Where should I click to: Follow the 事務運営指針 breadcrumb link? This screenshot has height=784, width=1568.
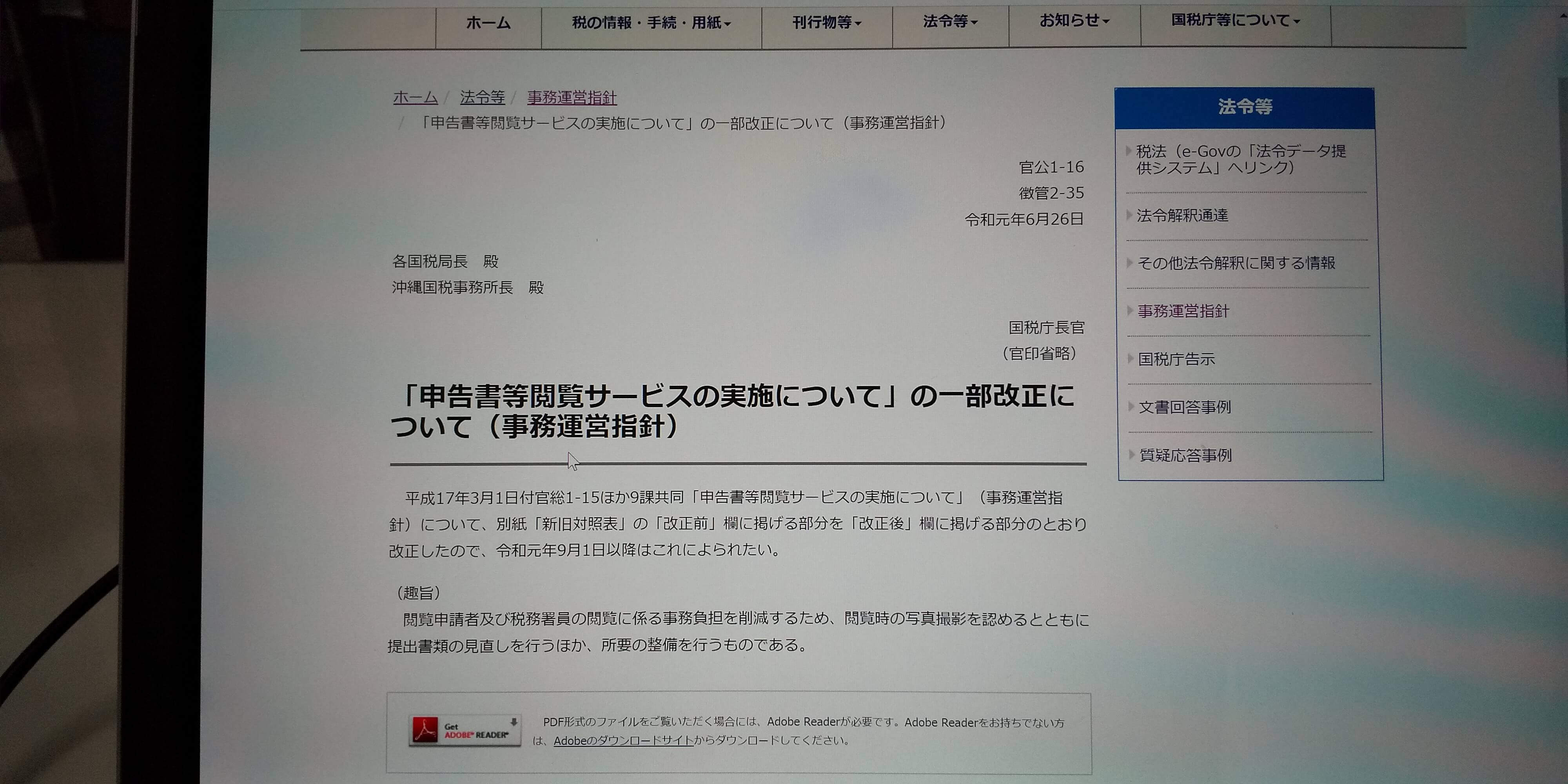pyautogui.click(x=572, y=97)
